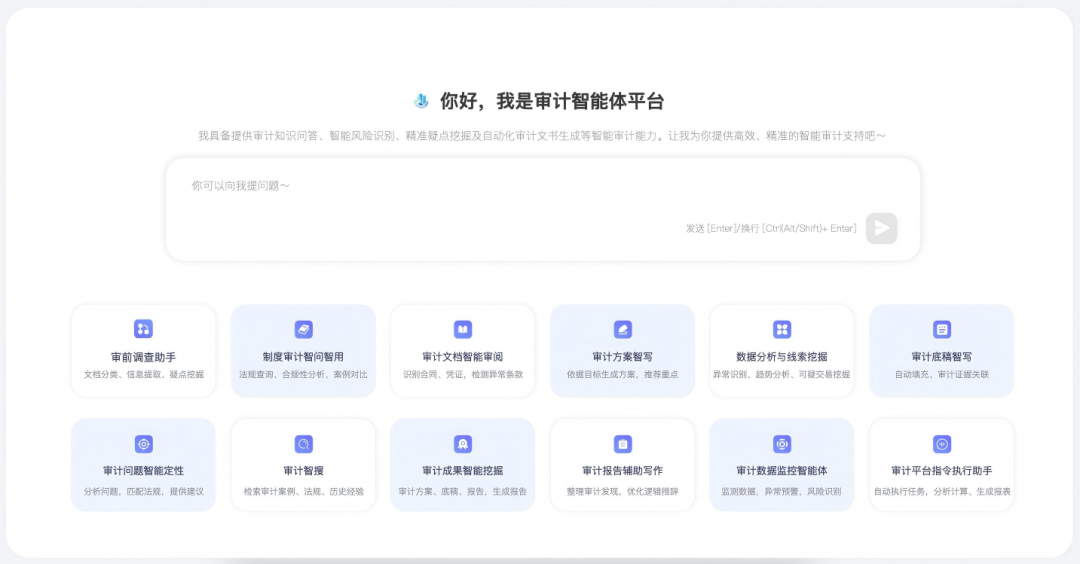Image resolution: width=1080 pixels, height=564 pixels.
Task: Select the 审计平台指令执行助手 title
Action: click(942, 470)
